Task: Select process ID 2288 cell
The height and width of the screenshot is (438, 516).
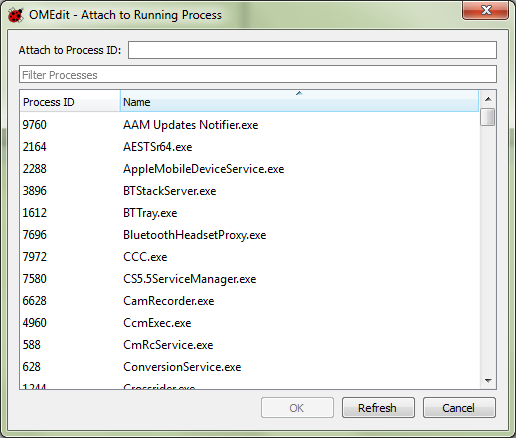Action: [35, 169]
